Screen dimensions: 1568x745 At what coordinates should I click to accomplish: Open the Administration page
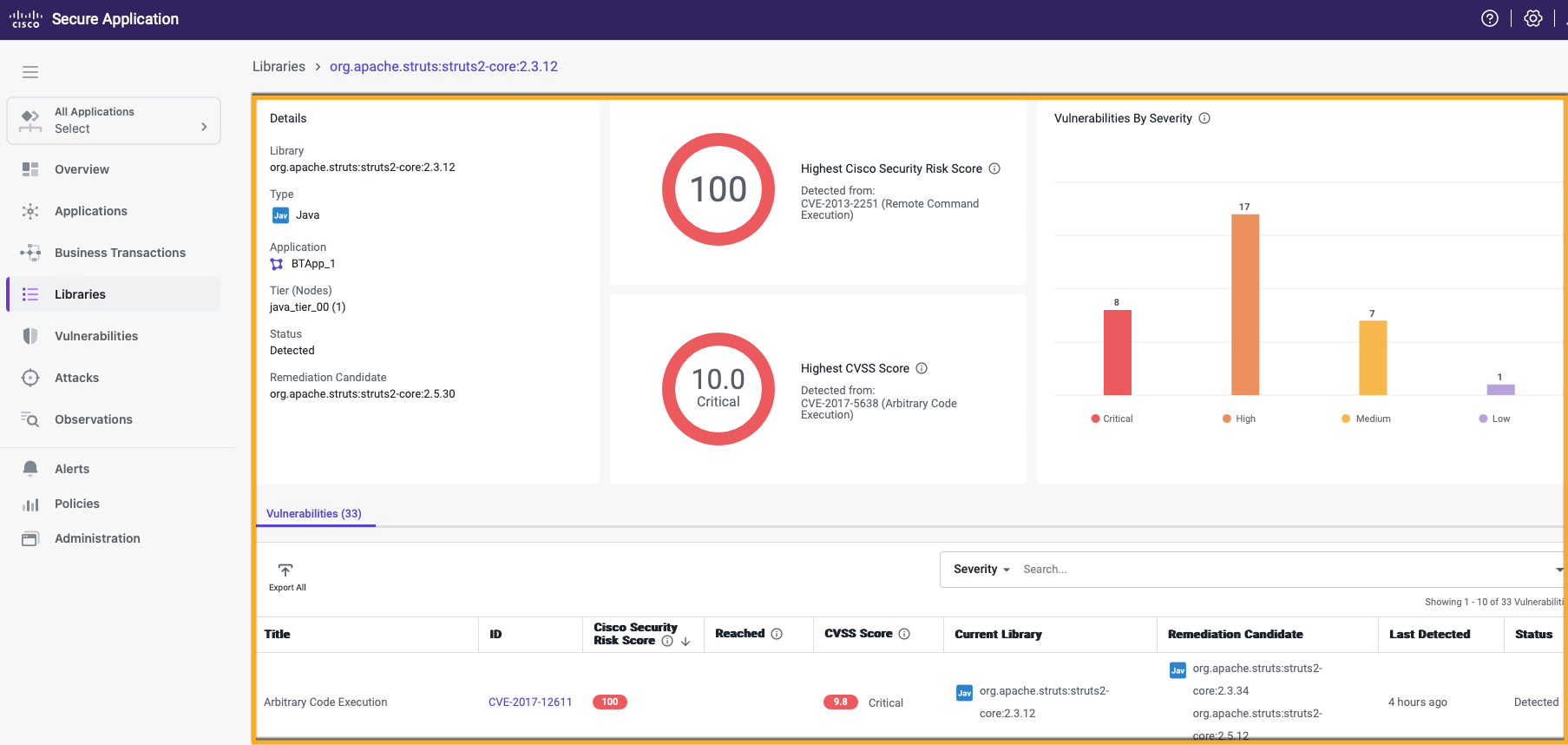(97, 538)
